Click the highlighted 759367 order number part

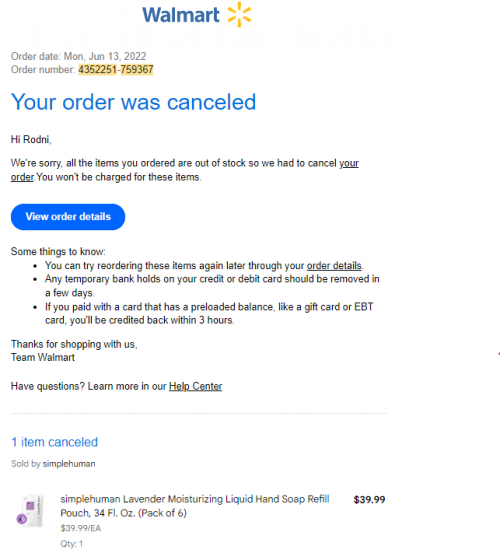(137, 69)
